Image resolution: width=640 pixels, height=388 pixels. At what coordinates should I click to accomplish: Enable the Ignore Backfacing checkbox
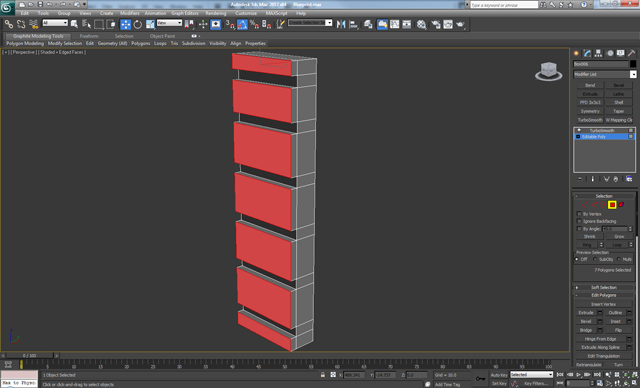579,221
